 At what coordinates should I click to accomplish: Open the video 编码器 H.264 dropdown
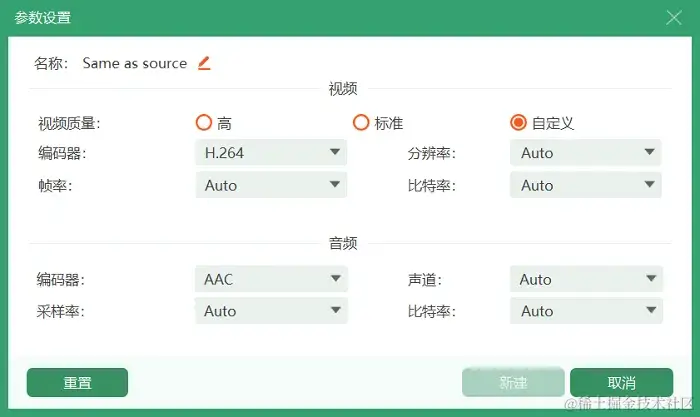coord(271,153)
